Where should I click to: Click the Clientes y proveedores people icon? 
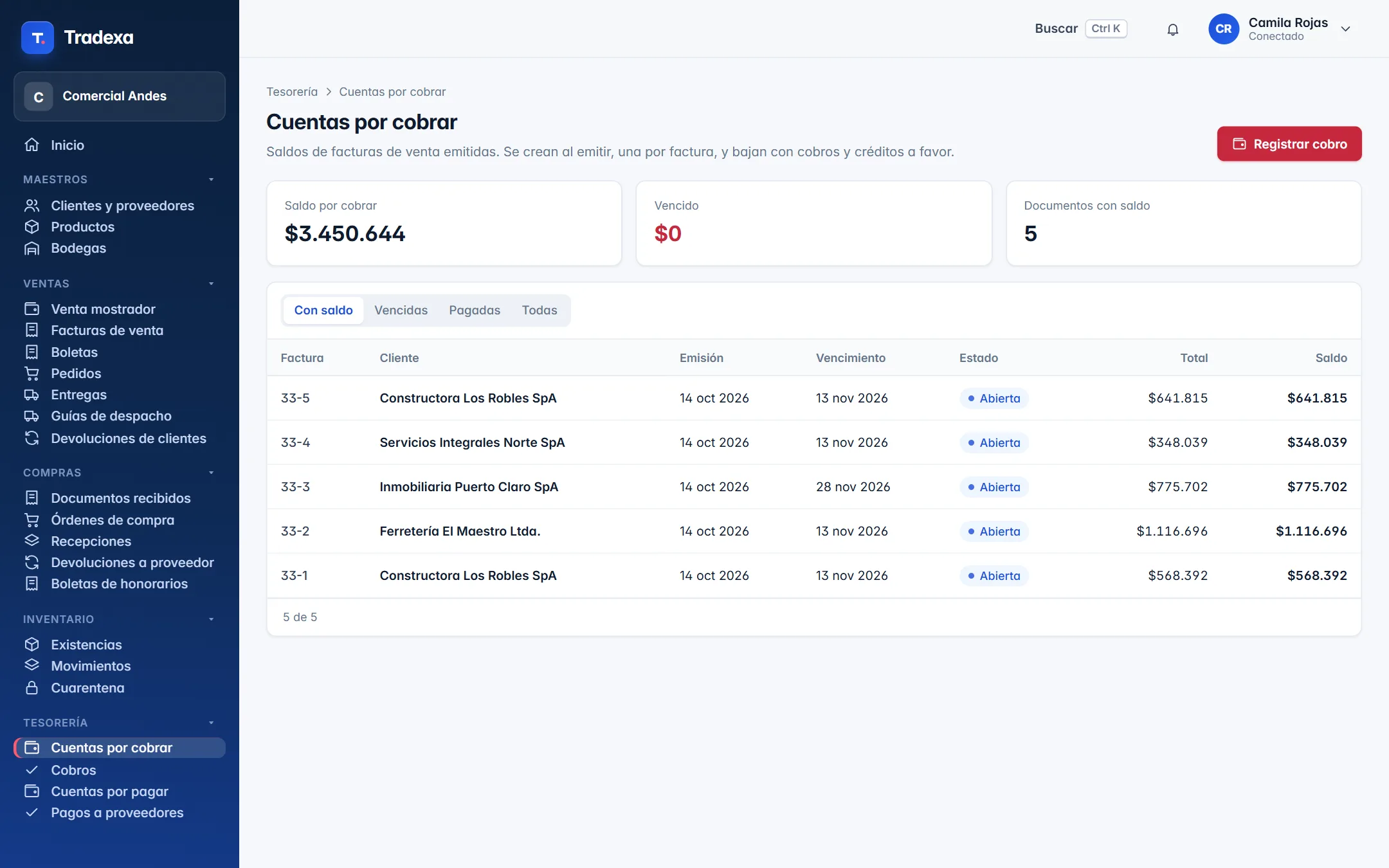coord(32,206)
